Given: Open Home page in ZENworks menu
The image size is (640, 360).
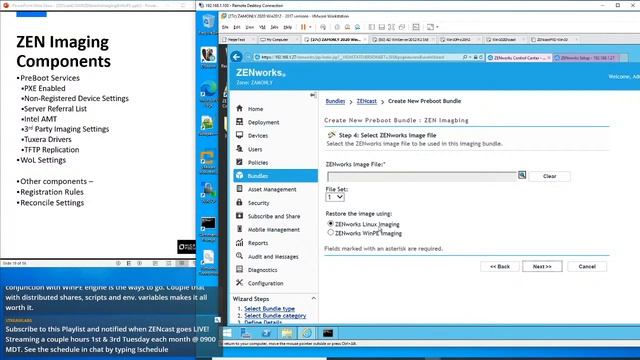Looking at the screenshot, I should coord(256,109).
